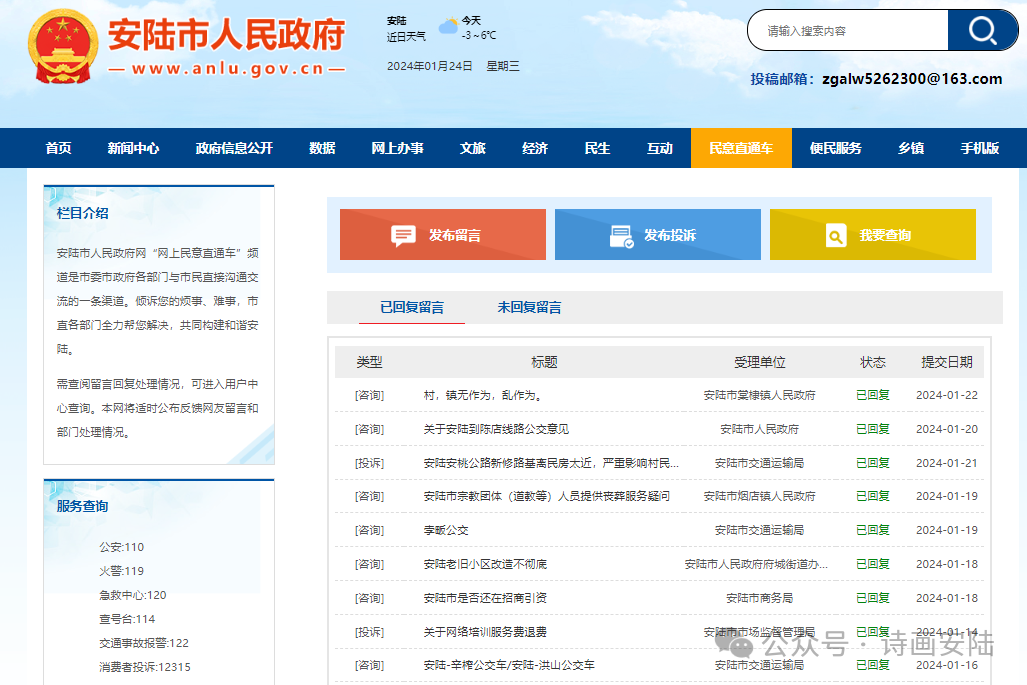
Task: Click the 类型 column header
Action: click(368, 362)
